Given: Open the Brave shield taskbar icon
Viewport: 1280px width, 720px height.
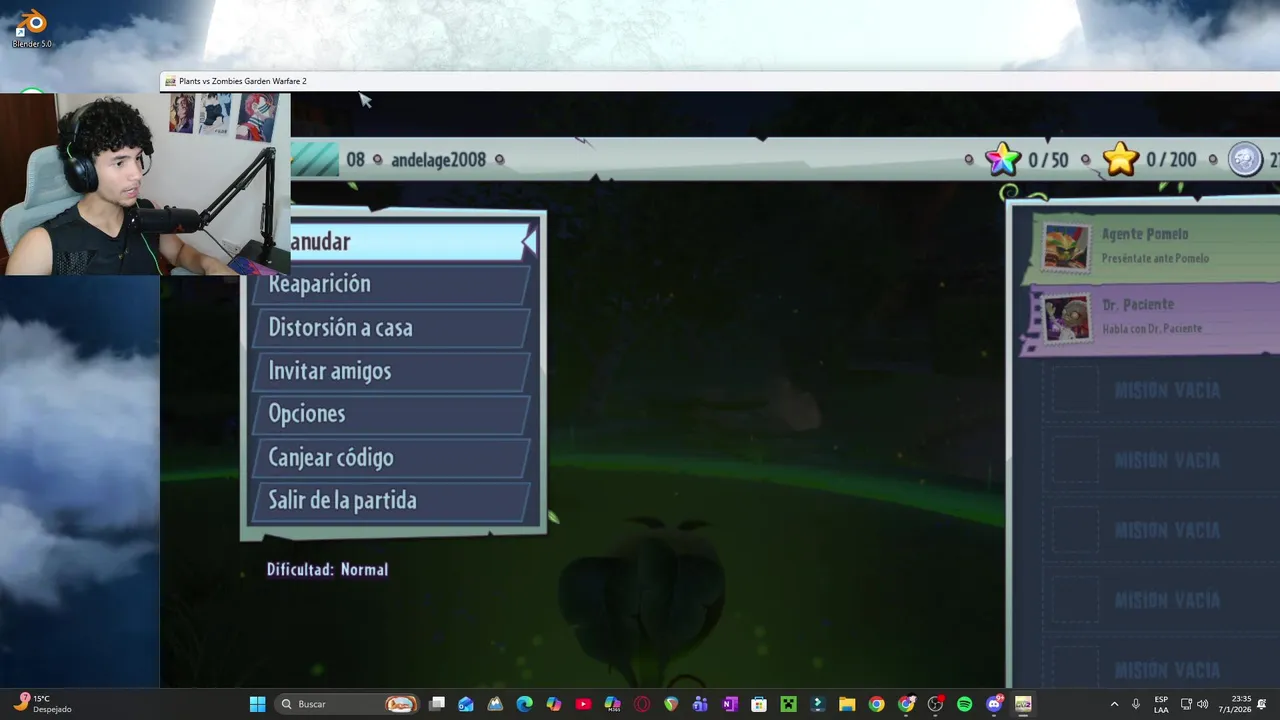Looking at the screenshot, I should click(x=671, y=704).
